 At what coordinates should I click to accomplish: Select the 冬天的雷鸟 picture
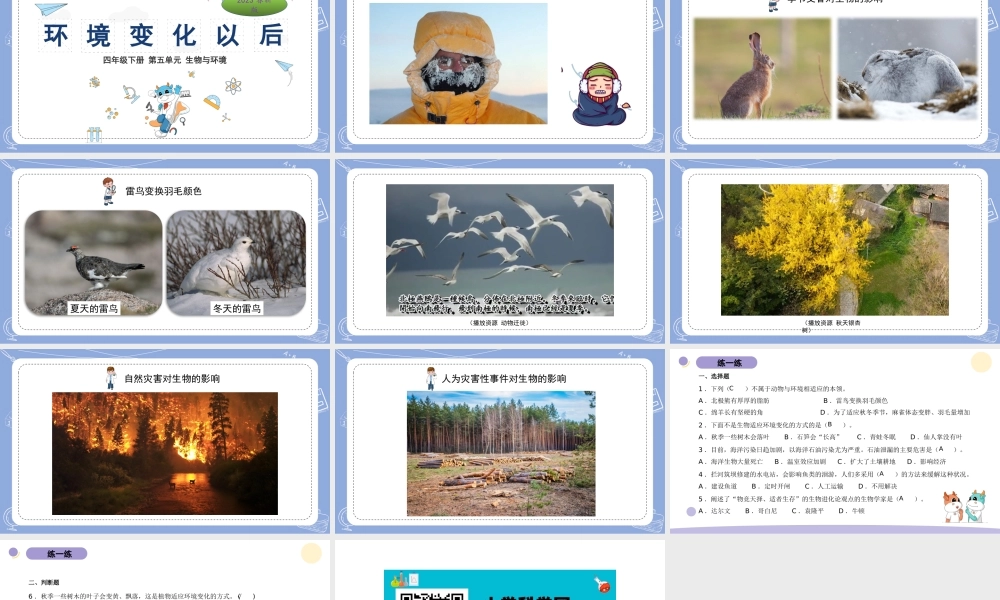tap(236, 263)
